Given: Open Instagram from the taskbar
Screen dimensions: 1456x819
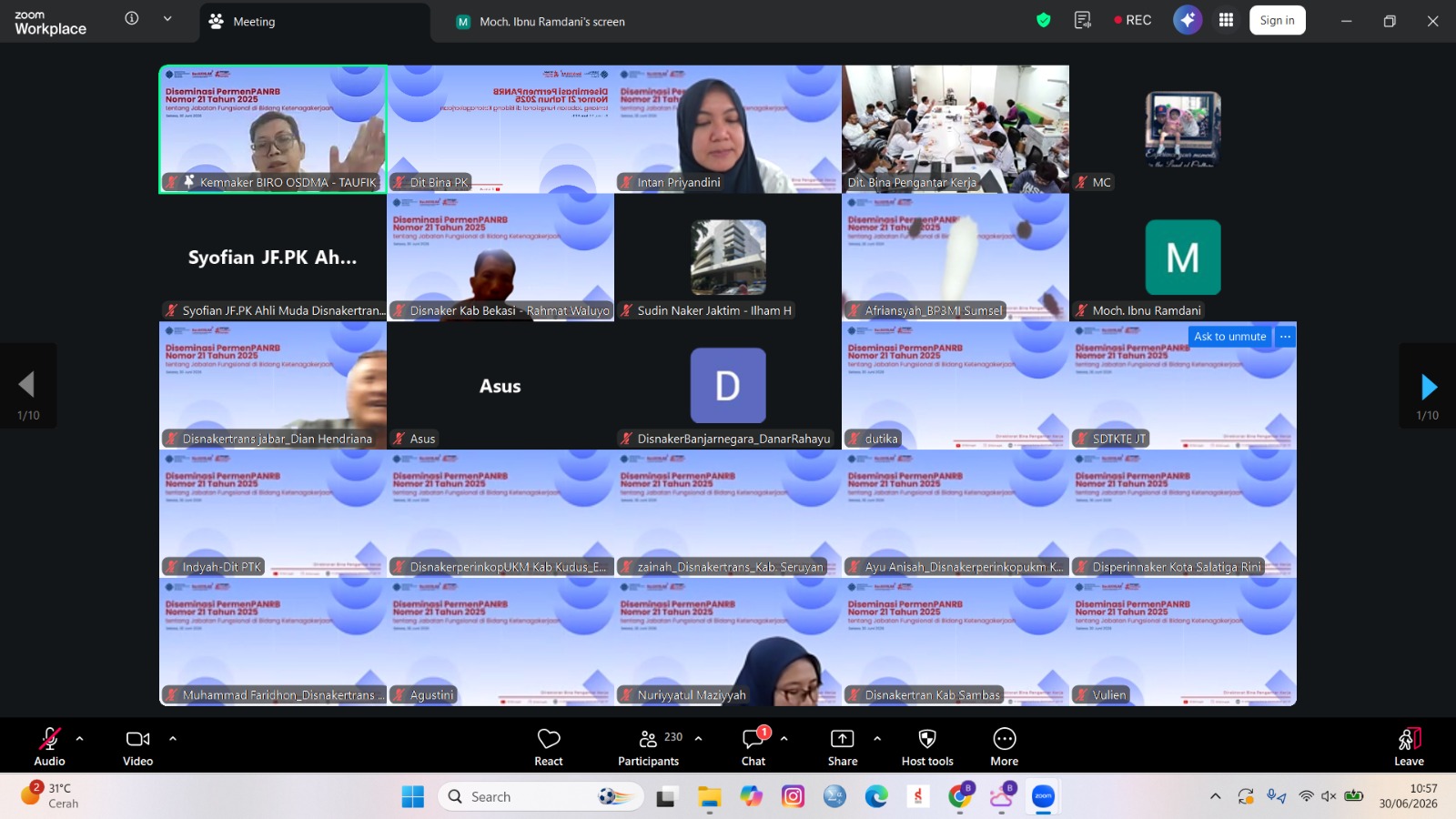Looking at the screenshot, I should [x=794, y=797].
